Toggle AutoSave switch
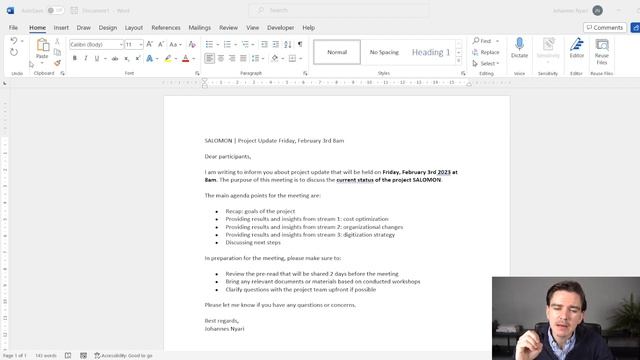Image resolution: width=640 pixels, height=360 pixels. tap(55, 11)
